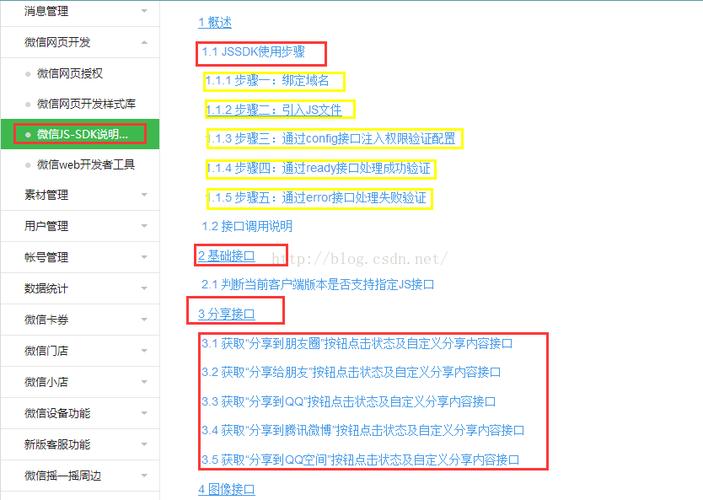
Task: Open 3.2 分享给朋友 link
Action: [x=351, y=372]
